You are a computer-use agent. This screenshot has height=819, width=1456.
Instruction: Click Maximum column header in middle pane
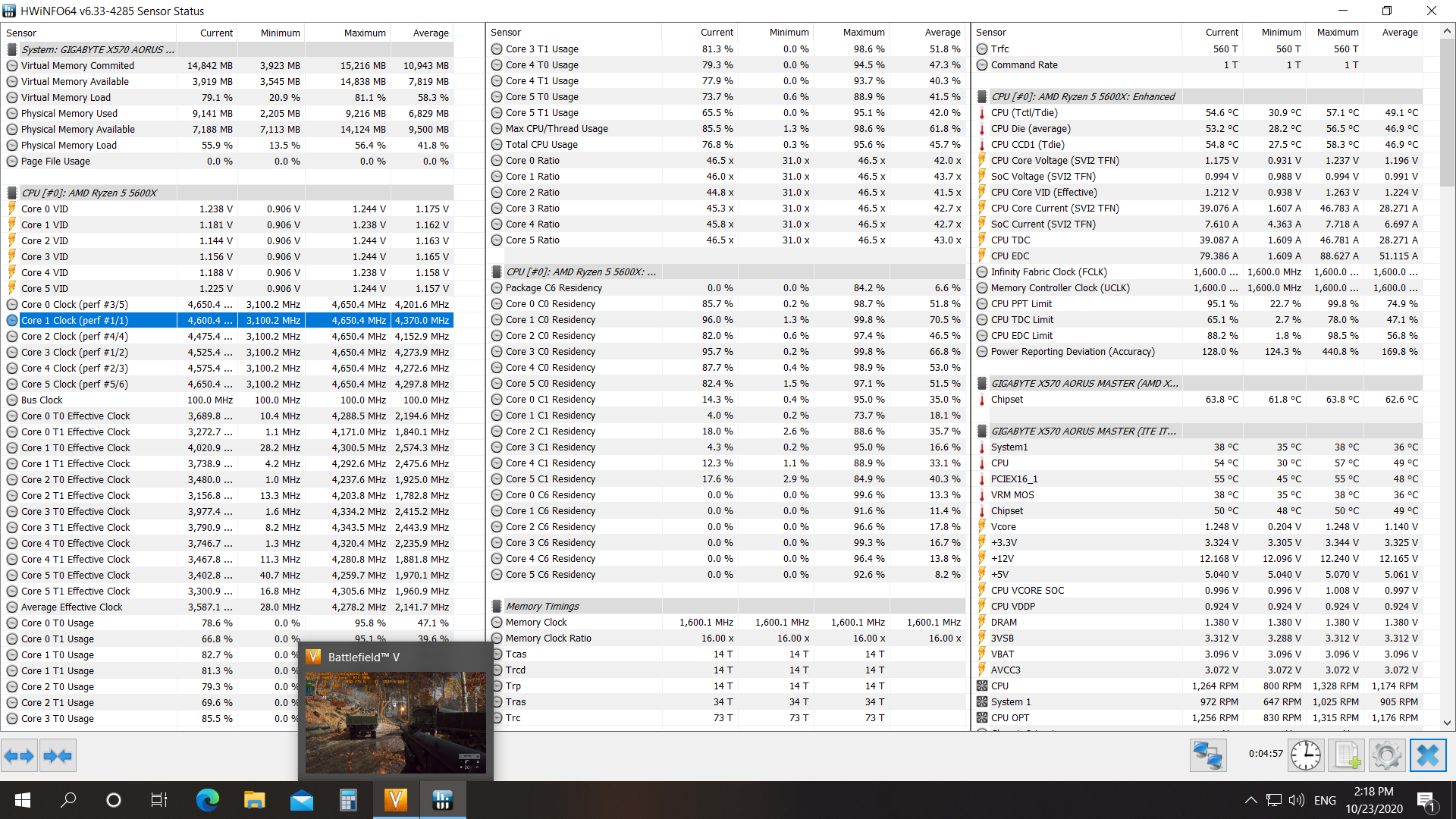[852, 33]
